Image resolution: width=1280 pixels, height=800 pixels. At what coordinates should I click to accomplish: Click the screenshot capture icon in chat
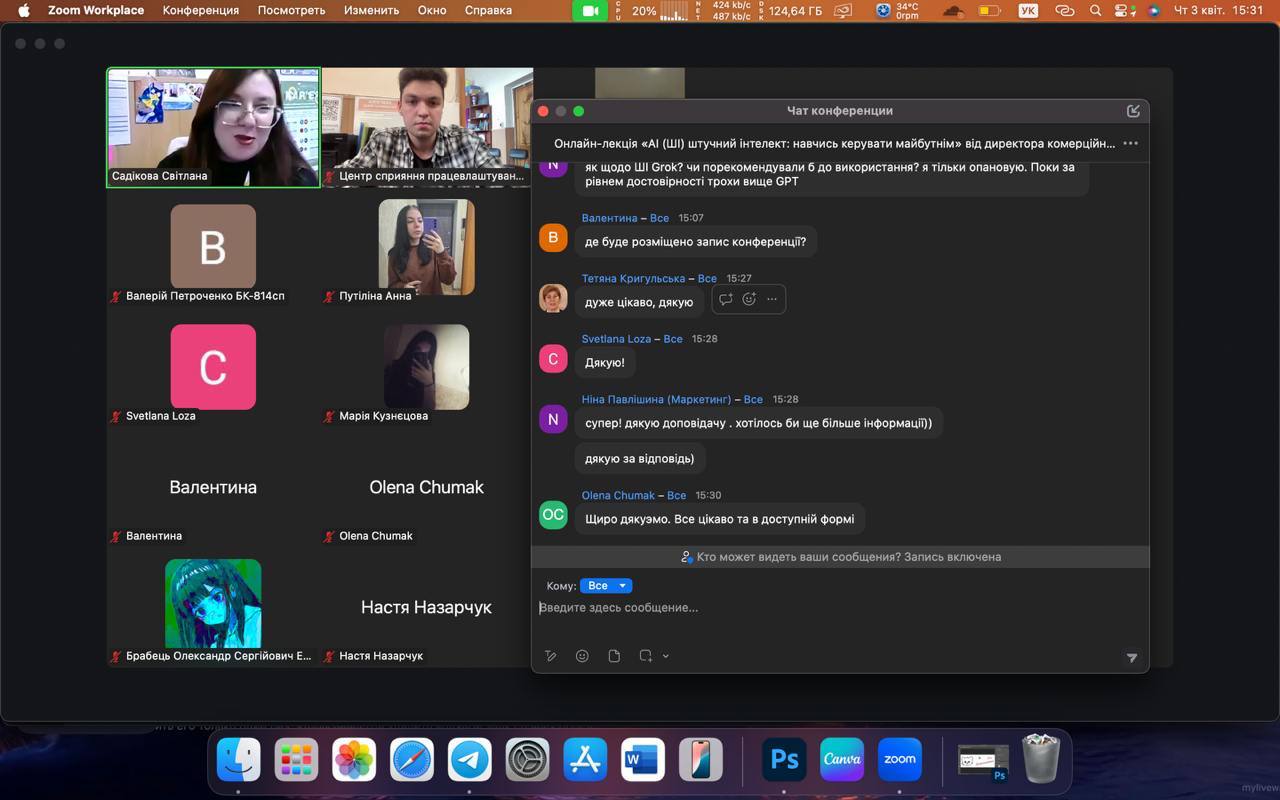(646, 656)
